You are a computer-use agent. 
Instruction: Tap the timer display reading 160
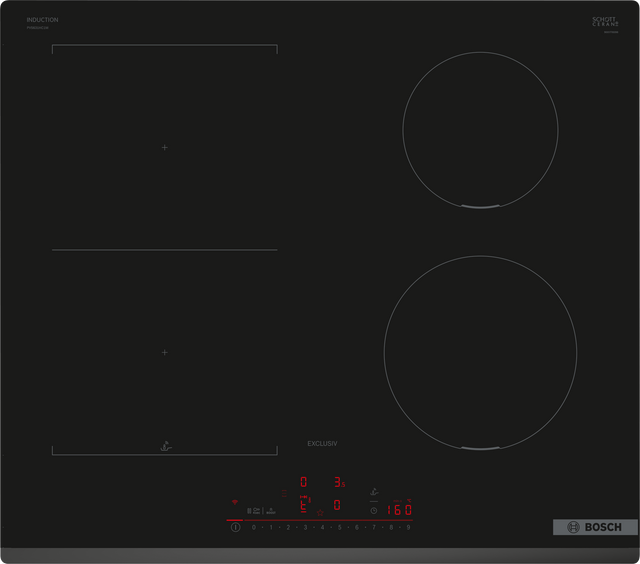pyautogui.click(x=400, y=509)
